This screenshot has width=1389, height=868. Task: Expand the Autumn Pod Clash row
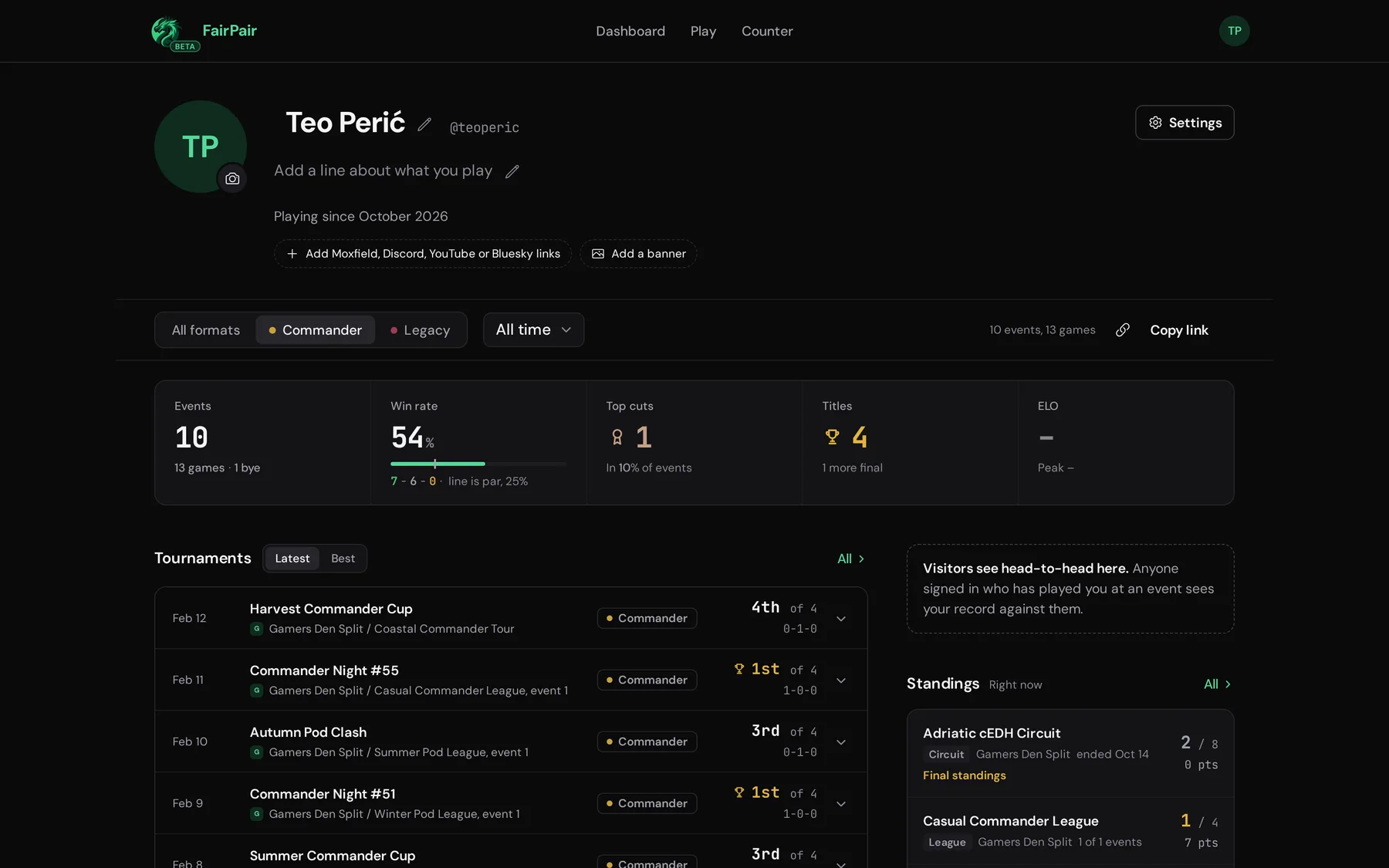pos(841,742)
